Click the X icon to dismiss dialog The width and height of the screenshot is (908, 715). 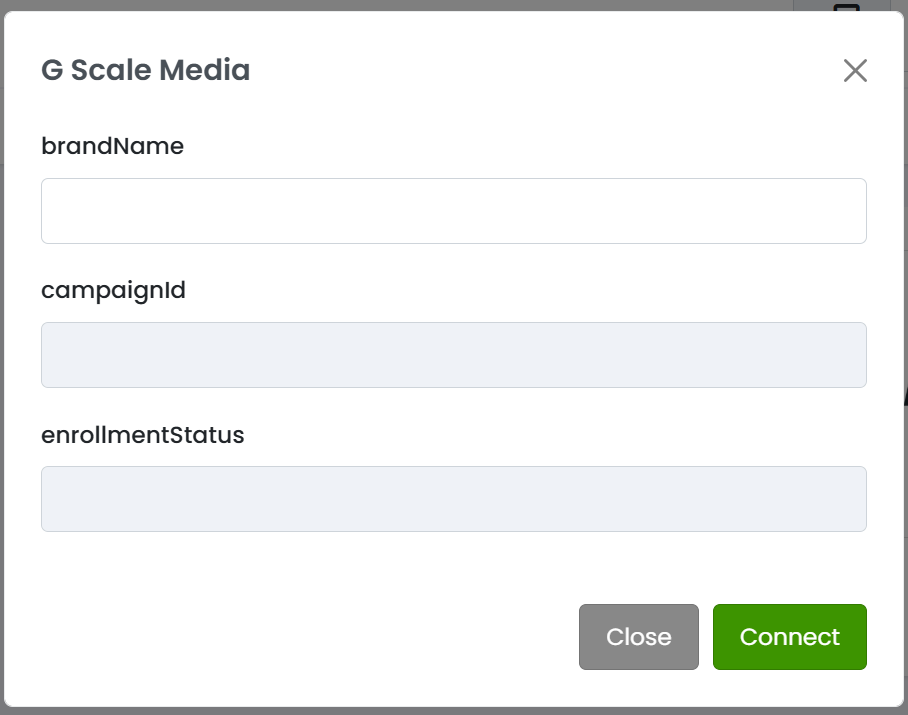coord(855,70)
